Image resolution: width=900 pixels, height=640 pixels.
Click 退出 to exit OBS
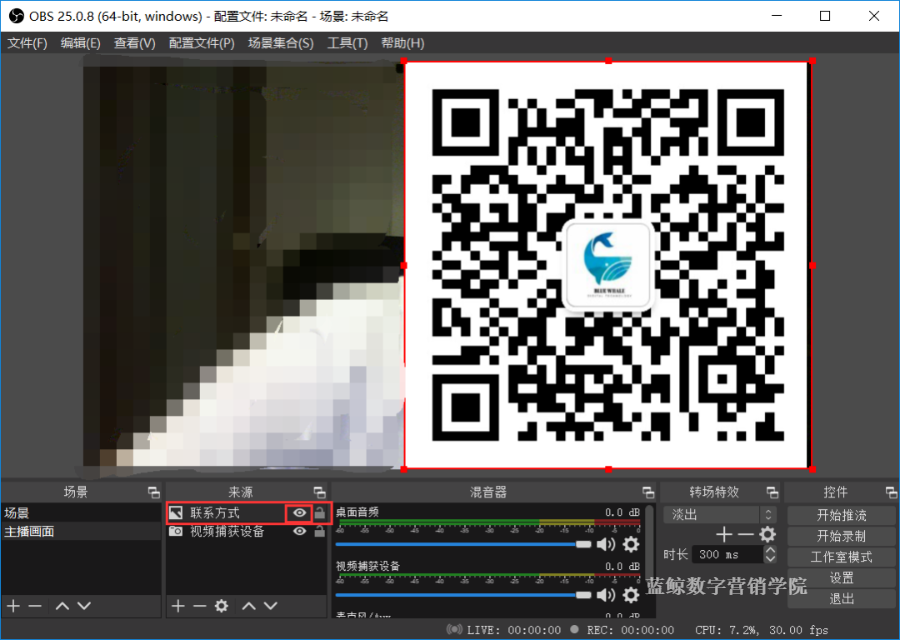(x=841, y=599)
